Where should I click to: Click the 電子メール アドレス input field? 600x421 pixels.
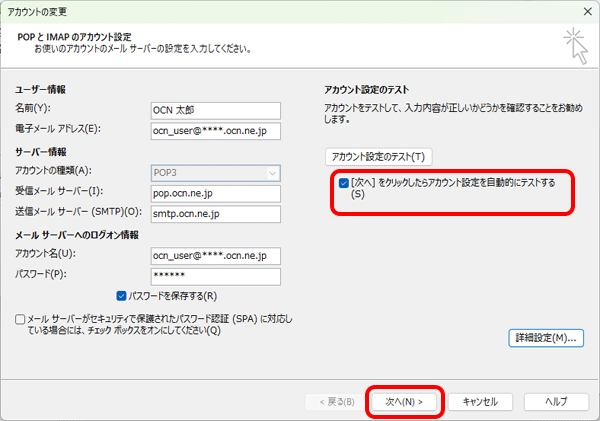(x=214, y=130)
